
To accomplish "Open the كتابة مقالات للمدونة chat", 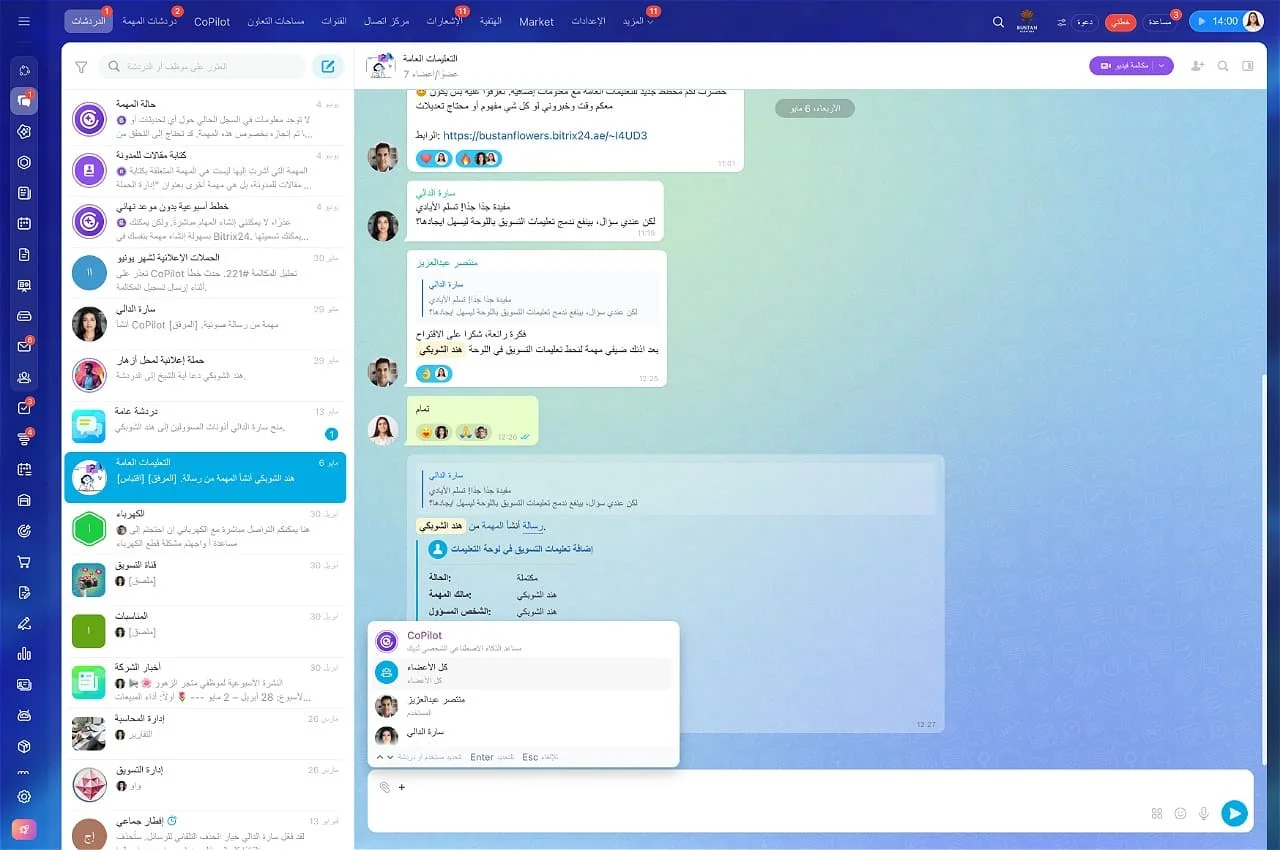I will (x=208, y=171).
